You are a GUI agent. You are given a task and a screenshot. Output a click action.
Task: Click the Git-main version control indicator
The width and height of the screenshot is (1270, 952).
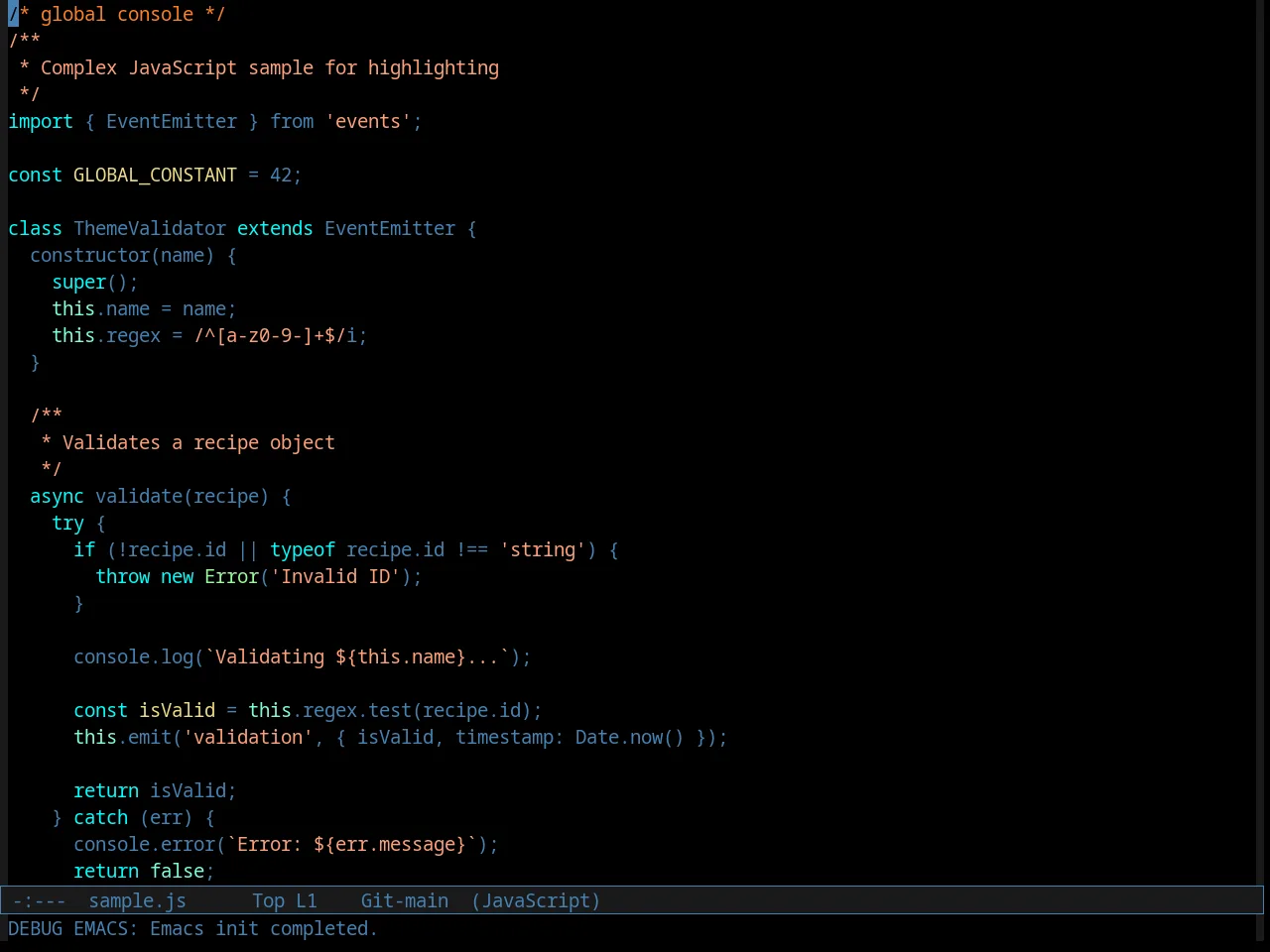pos(404,900)
